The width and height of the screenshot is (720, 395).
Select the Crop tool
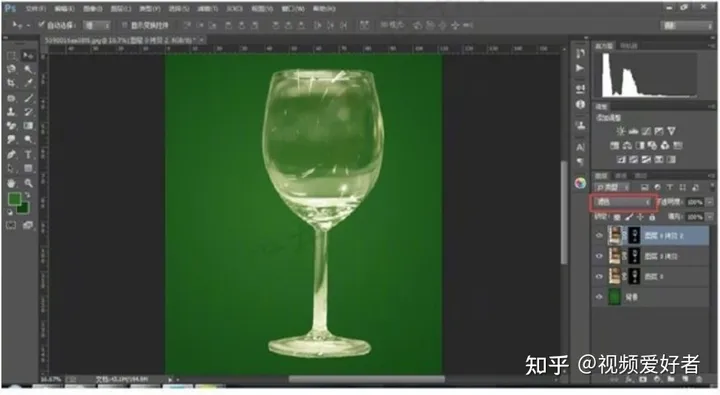[x=11, y=83]
